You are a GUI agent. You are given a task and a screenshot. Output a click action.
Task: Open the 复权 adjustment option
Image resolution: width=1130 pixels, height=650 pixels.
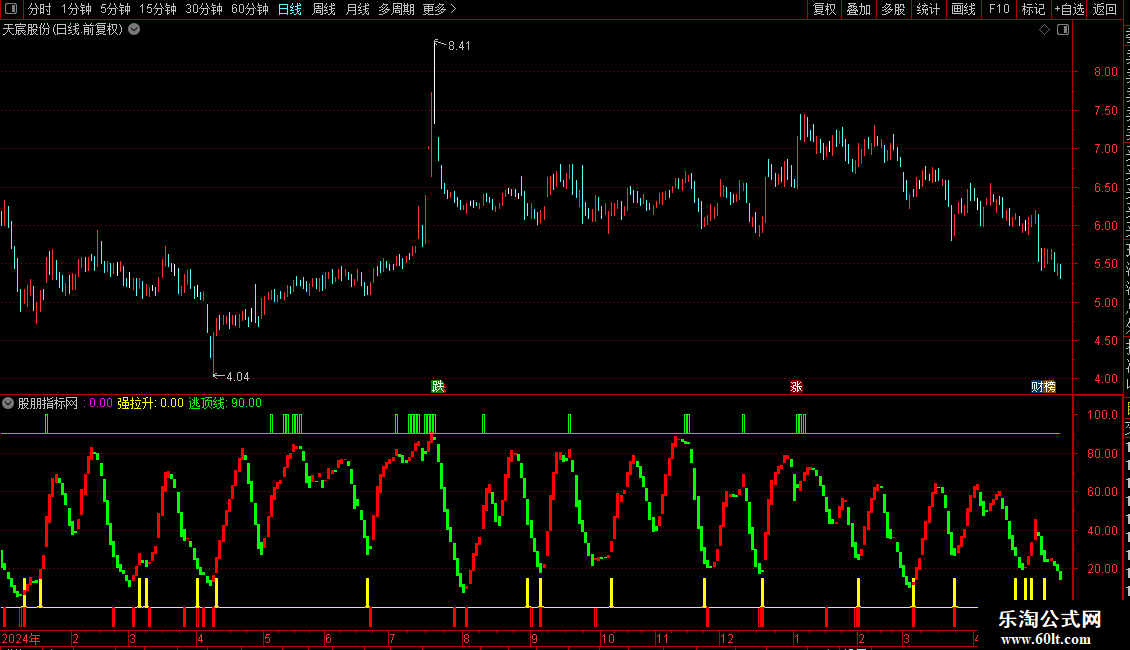824,9
